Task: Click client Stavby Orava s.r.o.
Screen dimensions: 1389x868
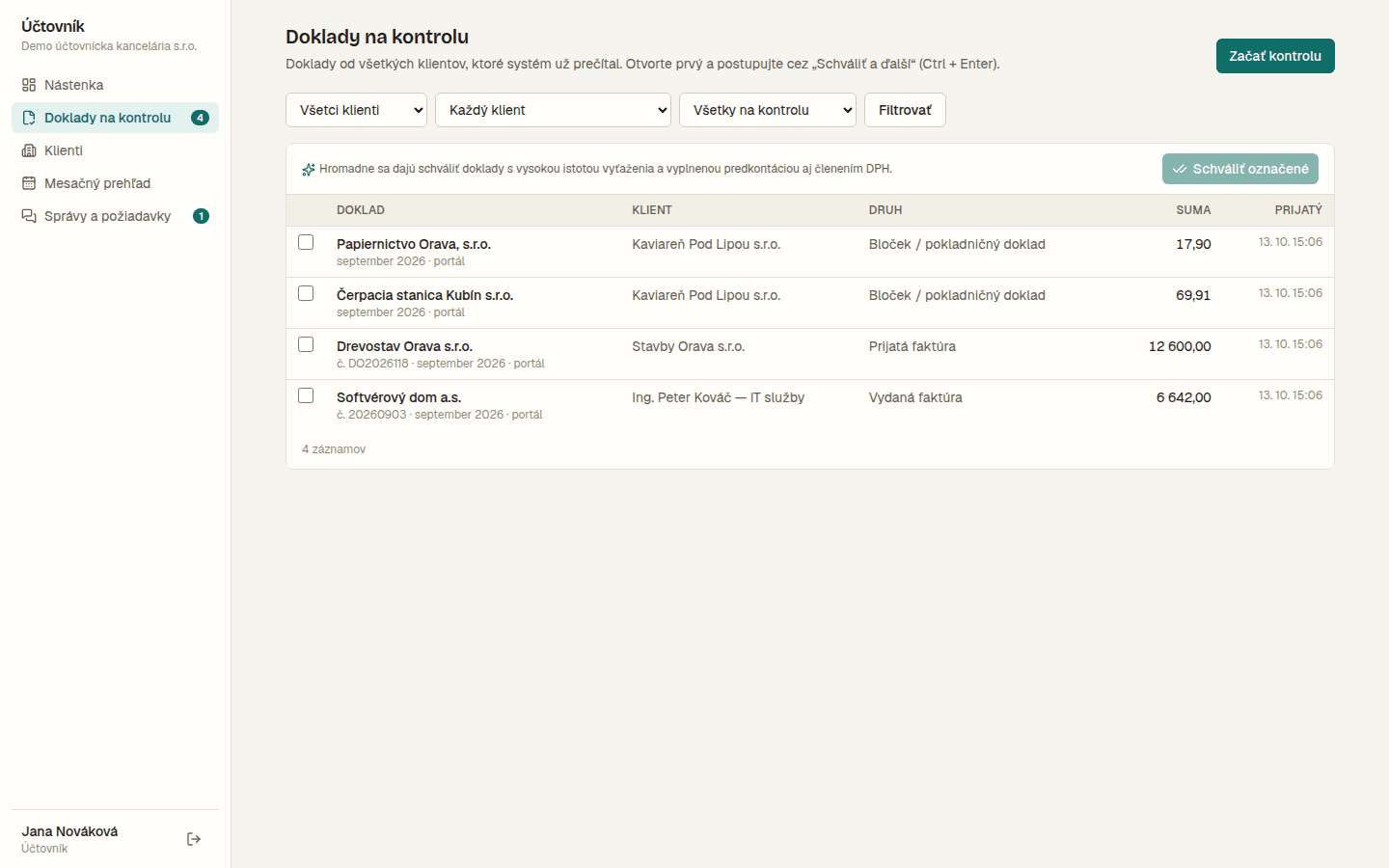Action: 689,346
